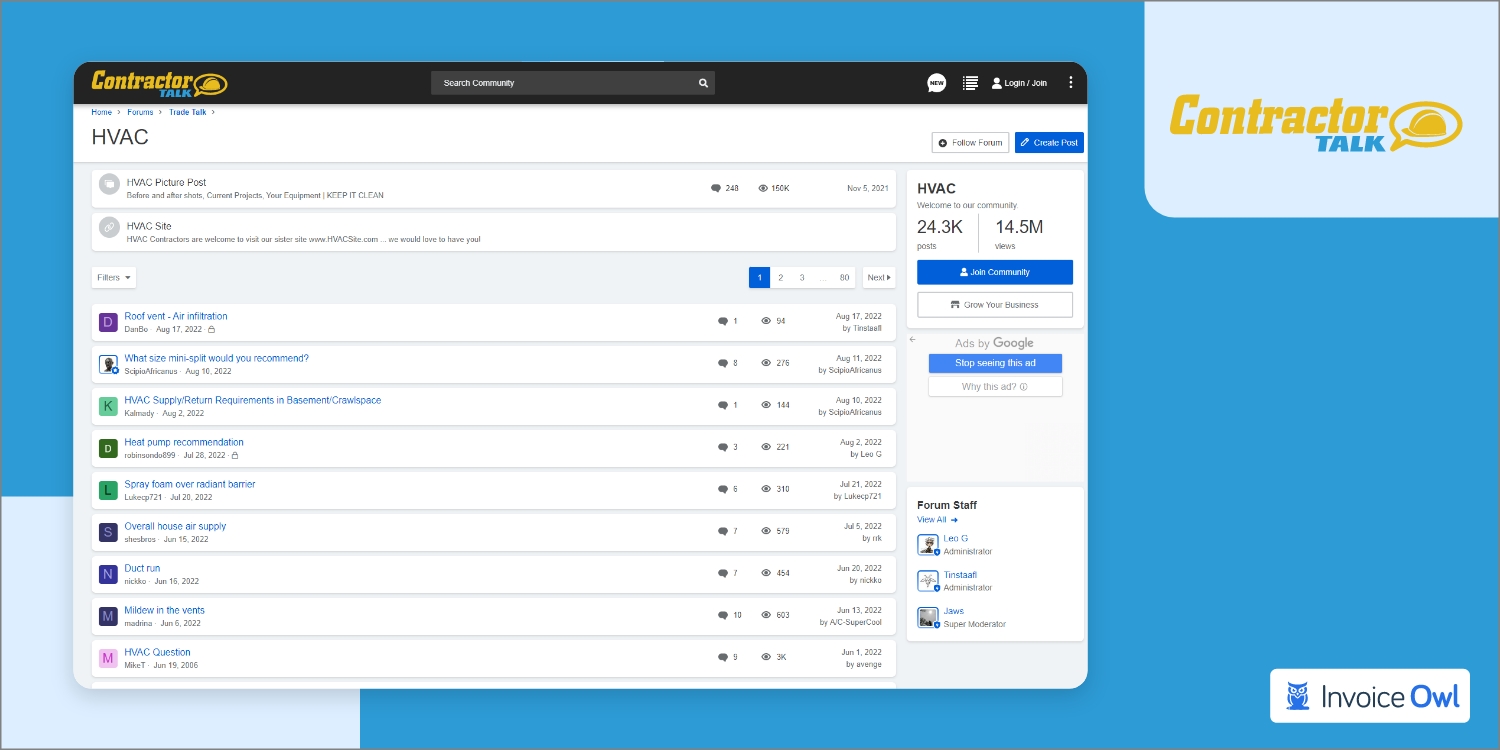
Task: Click the search magnifier icon
Action: pos(703,83)
